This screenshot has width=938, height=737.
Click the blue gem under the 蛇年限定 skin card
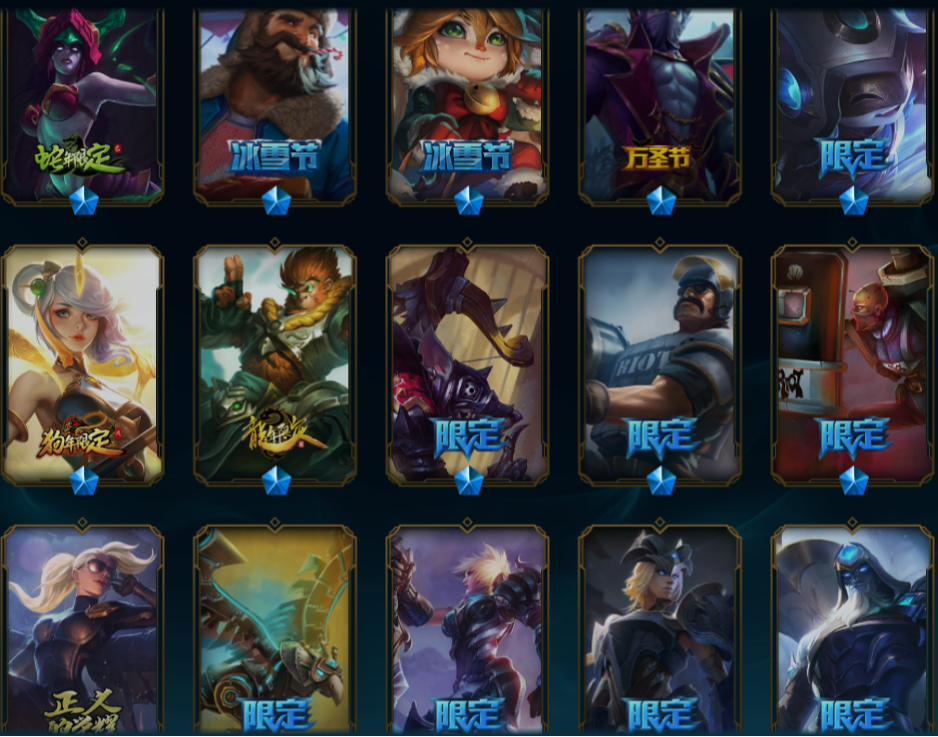pyautogui.click(x=84, y=201)
